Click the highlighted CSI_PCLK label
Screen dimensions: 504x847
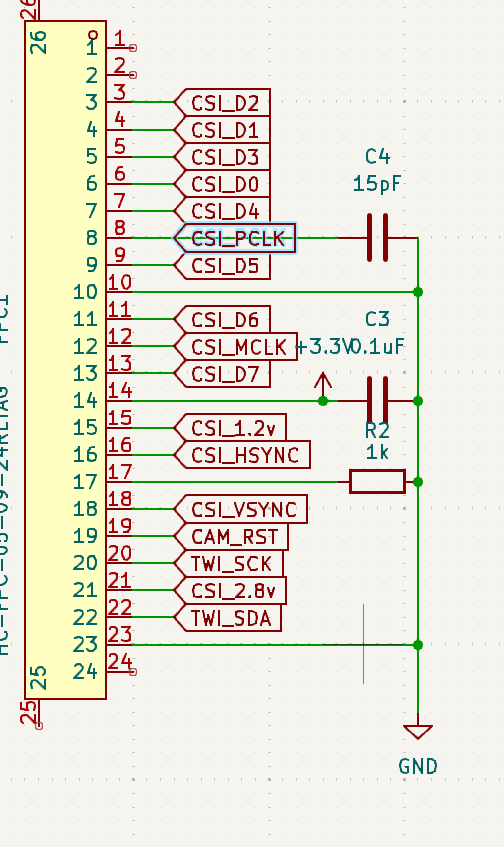pos(235,238)
